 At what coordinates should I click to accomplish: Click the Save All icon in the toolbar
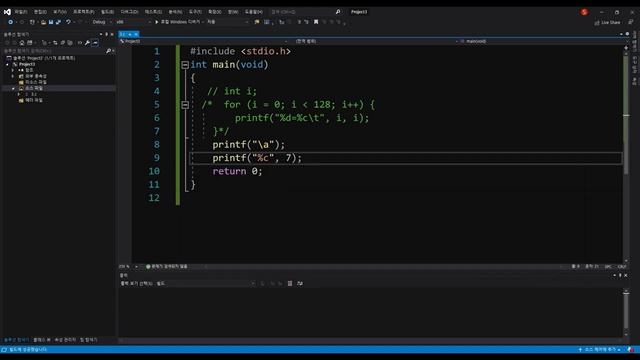[x=58, y=22]
